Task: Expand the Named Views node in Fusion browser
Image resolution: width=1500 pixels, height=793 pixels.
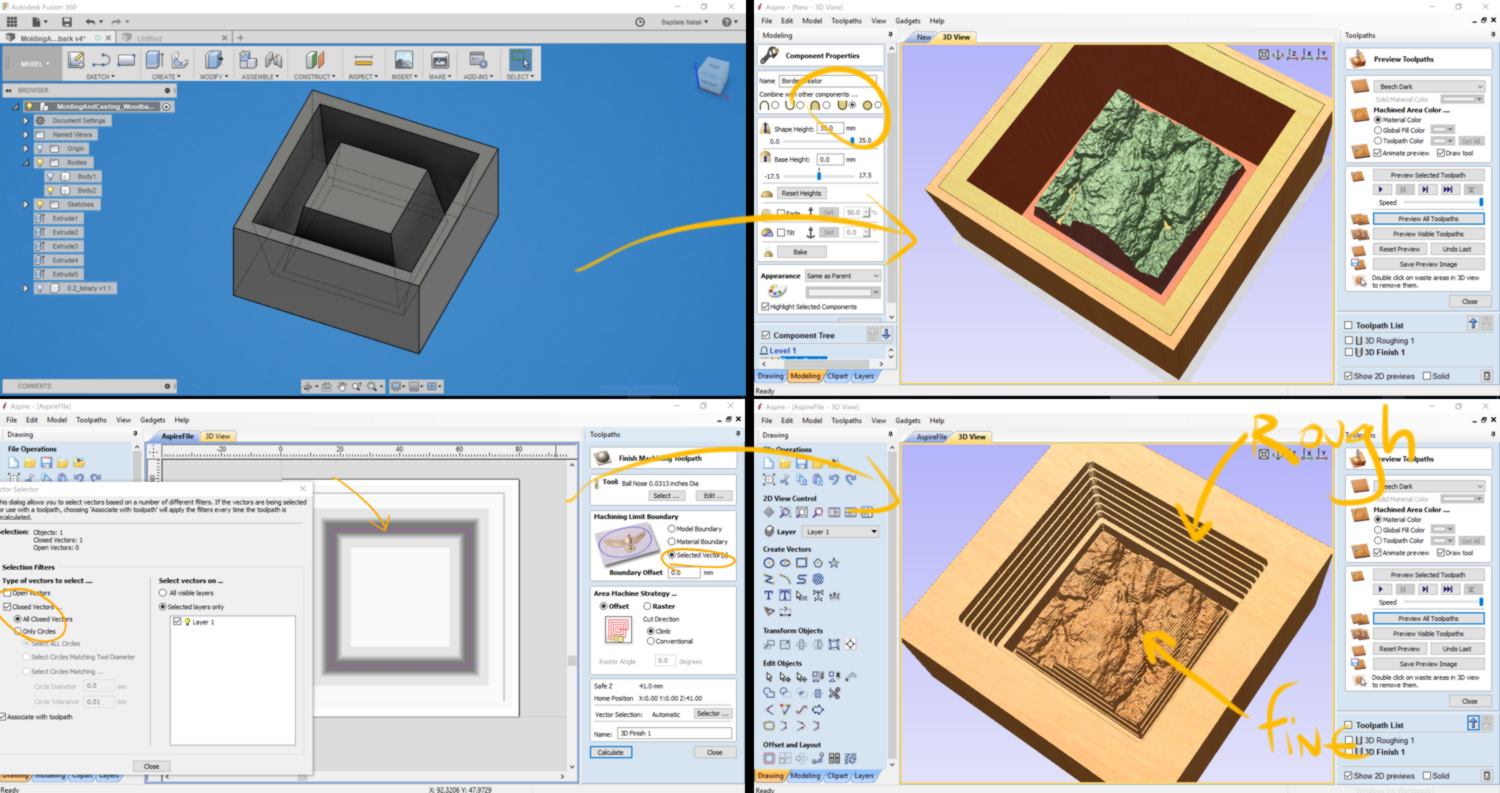Action: coord(26,134)
